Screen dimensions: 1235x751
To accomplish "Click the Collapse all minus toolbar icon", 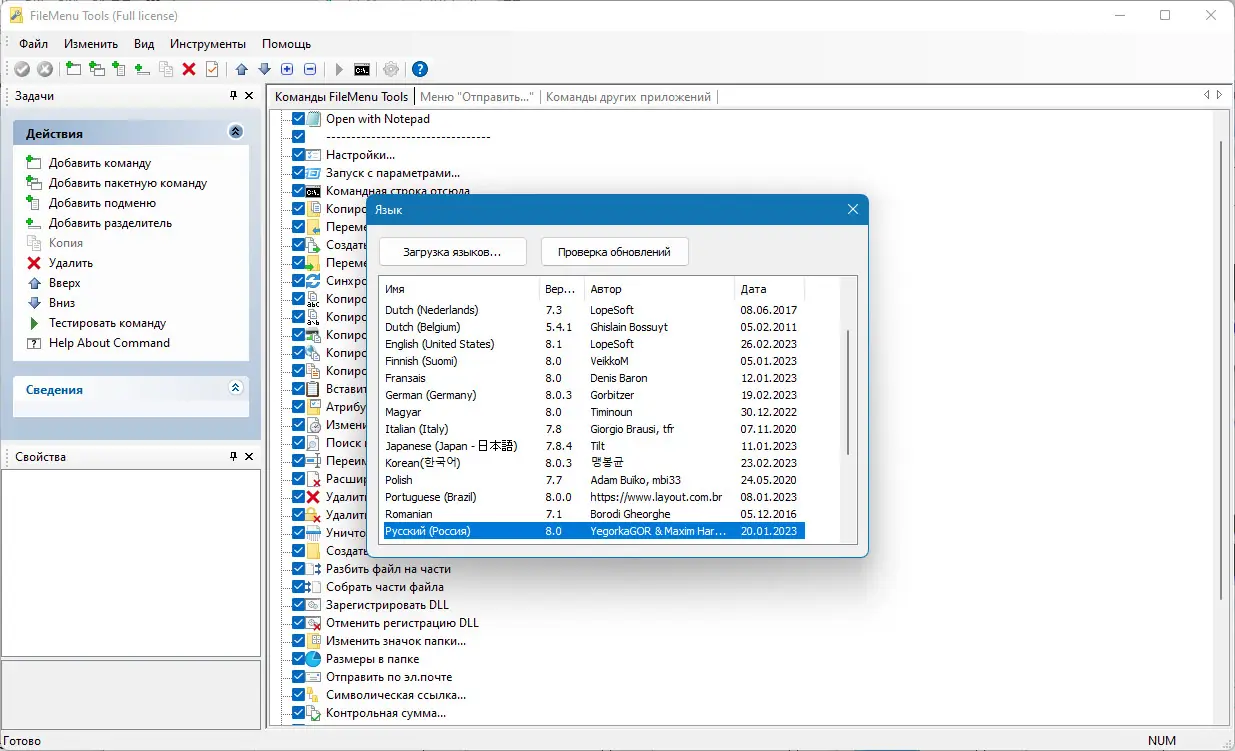I will click(310, 69).
